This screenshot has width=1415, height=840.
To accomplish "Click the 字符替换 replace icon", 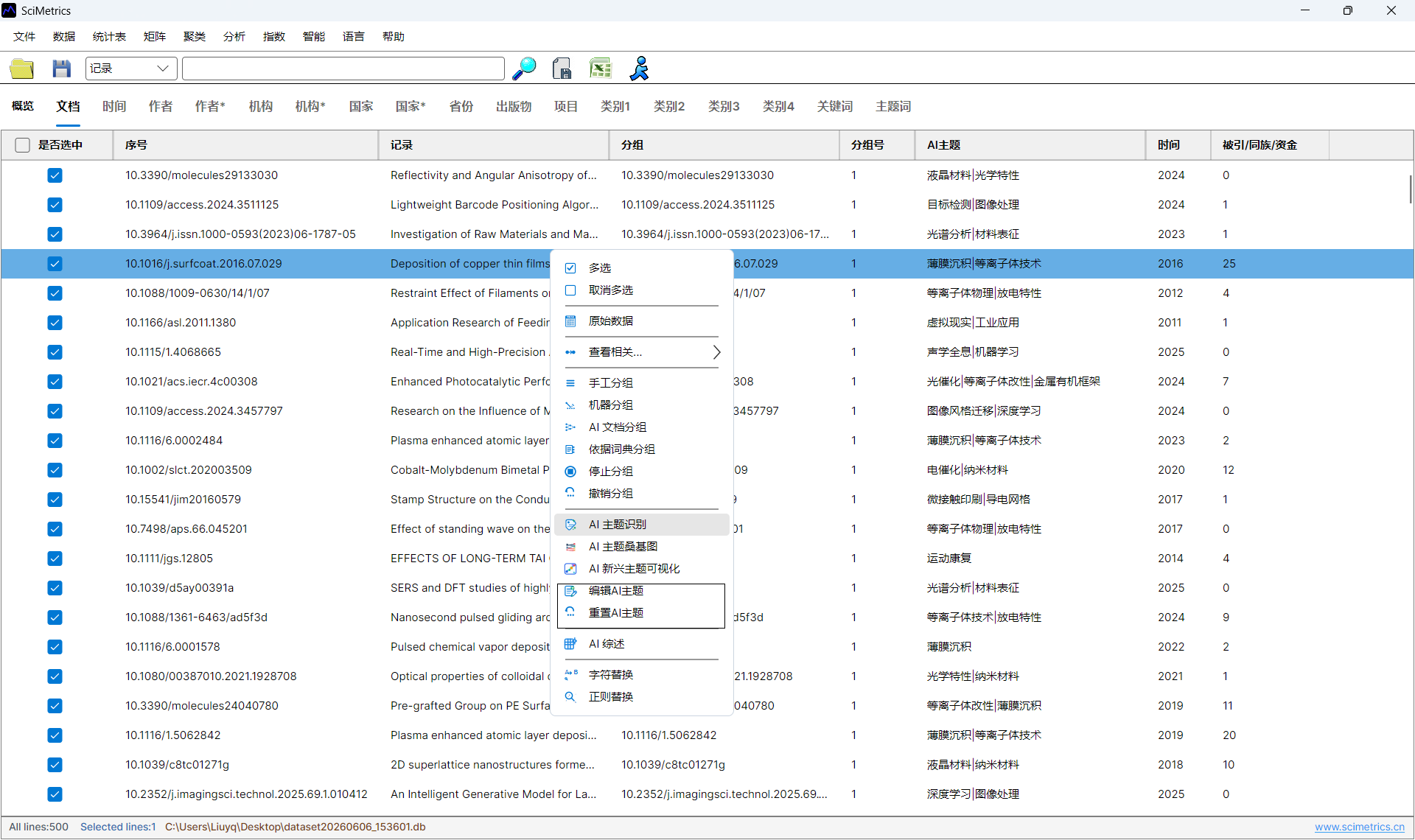I will pyautogui.click(x=570, y=675).
